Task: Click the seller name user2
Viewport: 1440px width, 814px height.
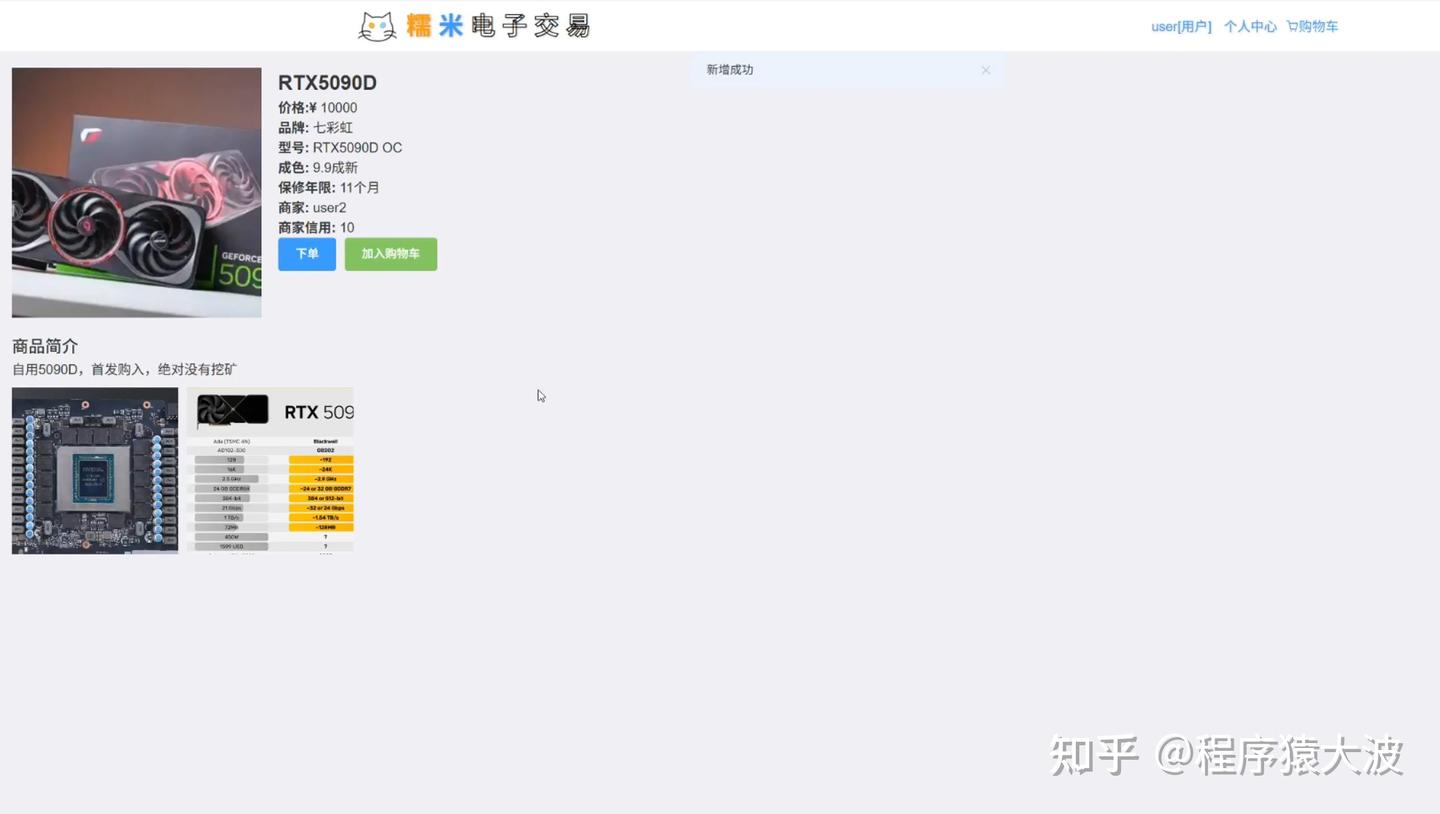Action: coord(330,208)
